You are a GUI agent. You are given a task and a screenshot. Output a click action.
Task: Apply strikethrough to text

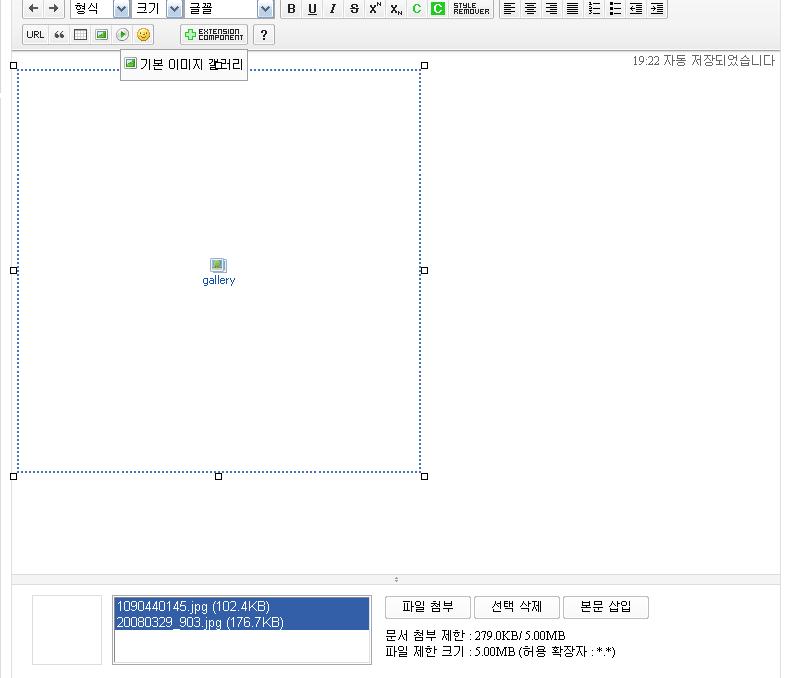click(x=354, y=9)
